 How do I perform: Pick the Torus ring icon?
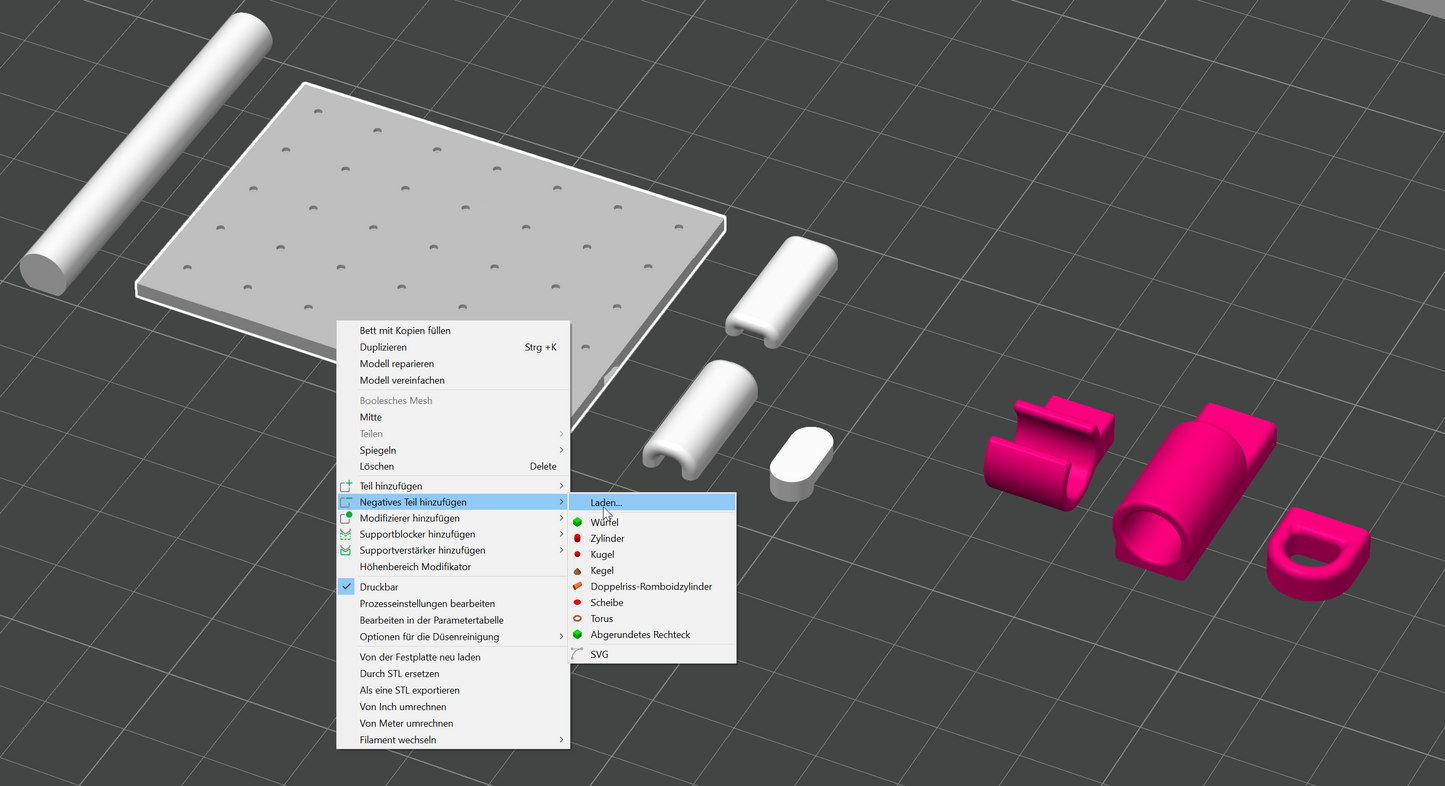578,619
